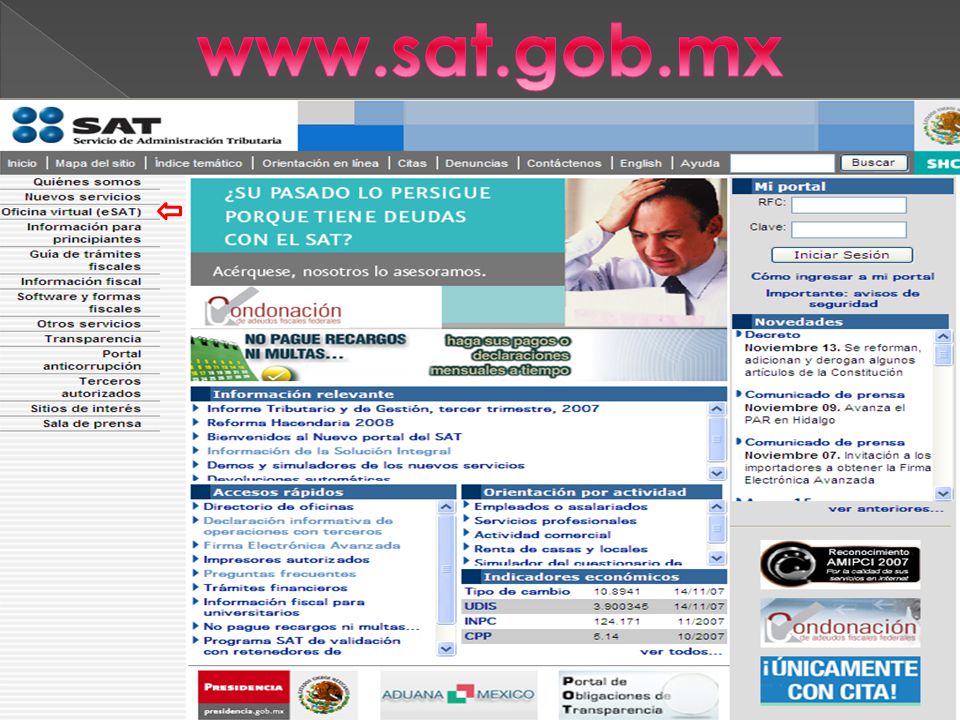This screenshot has width=960, height=720.
Task: Click the search text field
Action: tap(782, 163)
